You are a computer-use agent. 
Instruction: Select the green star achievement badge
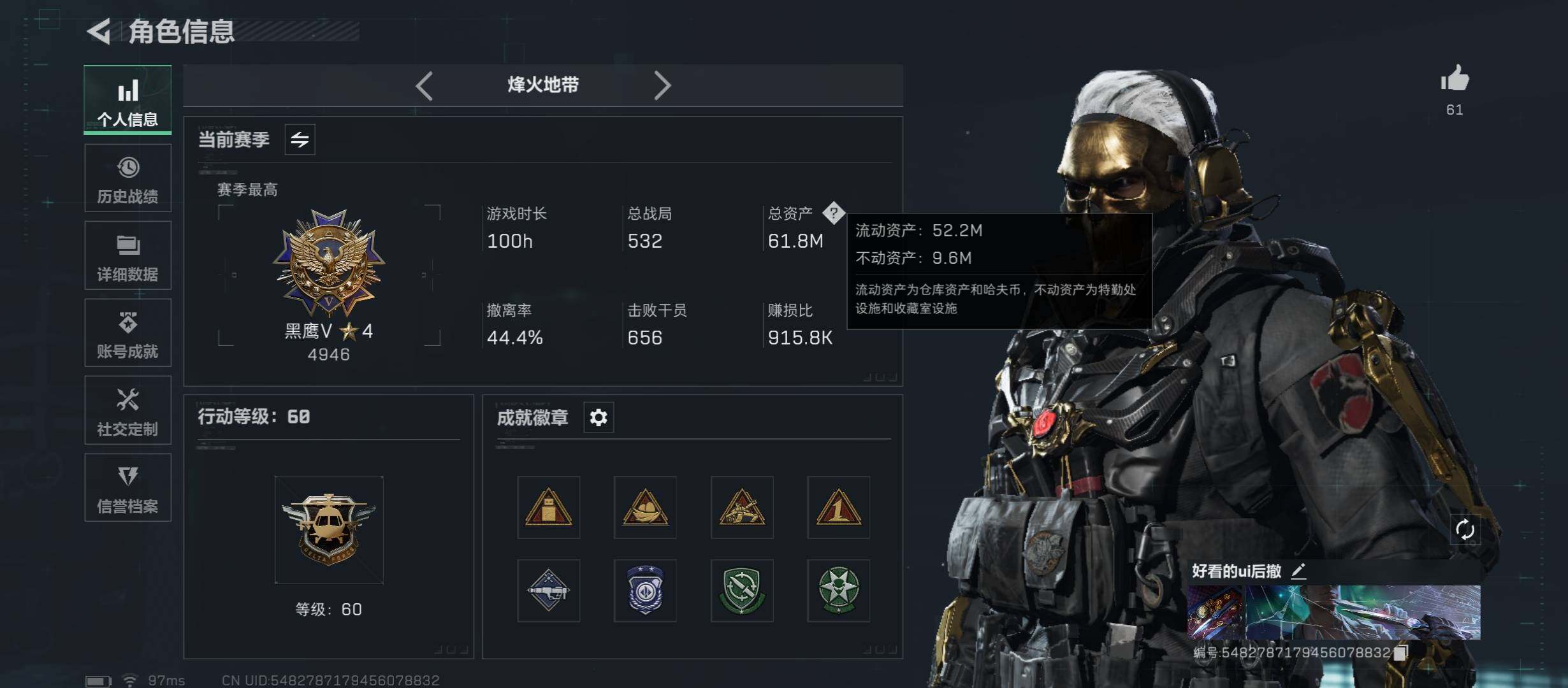838,591
